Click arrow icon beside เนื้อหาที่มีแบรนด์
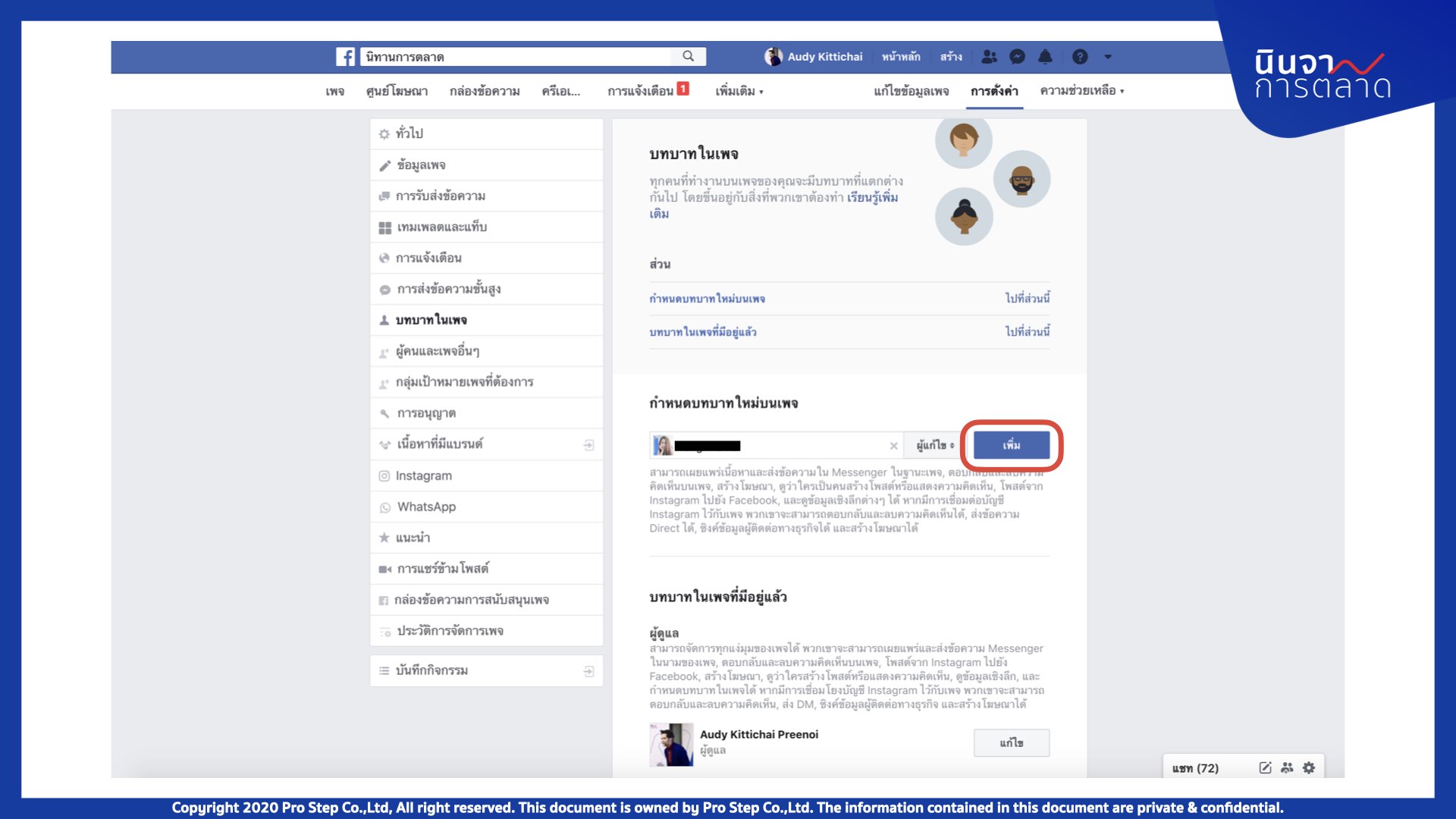The width and height of the screenshot is (1456, 819). point(589,445)
